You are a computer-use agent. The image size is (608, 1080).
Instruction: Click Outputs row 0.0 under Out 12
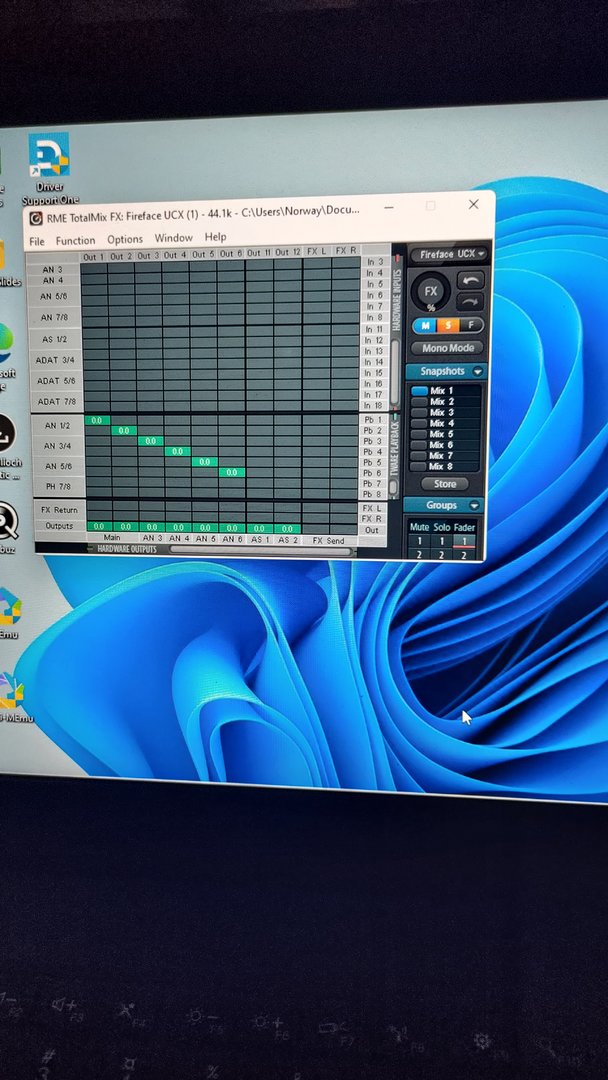tap(287, 529)
